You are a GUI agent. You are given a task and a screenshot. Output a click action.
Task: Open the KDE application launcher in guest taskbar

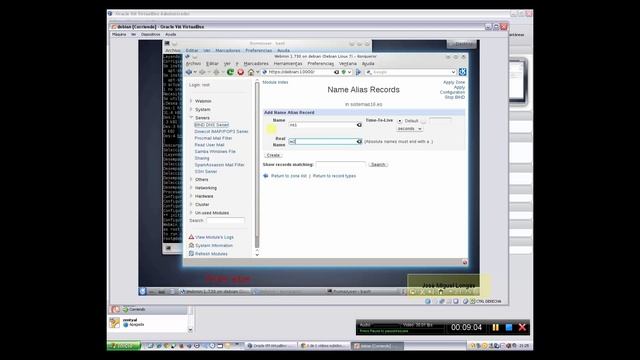142,291
